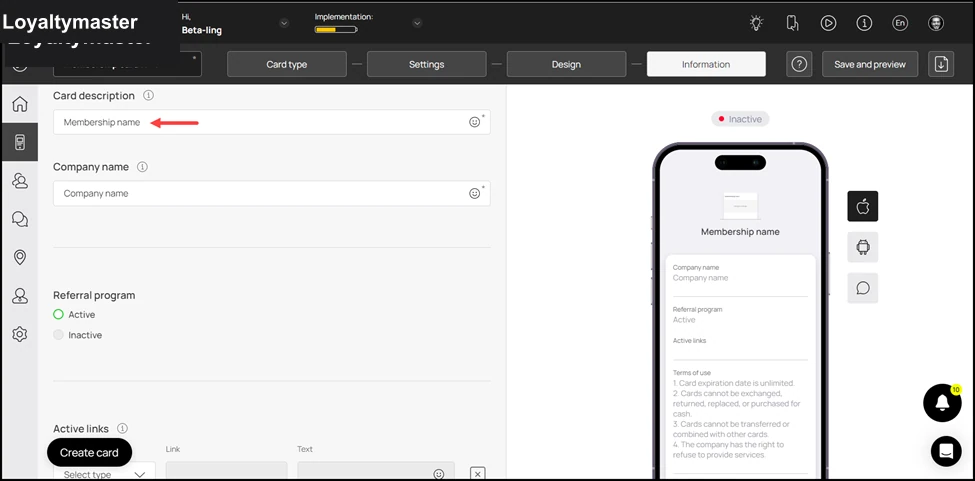Image resolution: width=975 pixels, height=481 pixels.
Task: Open the Customers section in sidebar
Action: (20, 181)
